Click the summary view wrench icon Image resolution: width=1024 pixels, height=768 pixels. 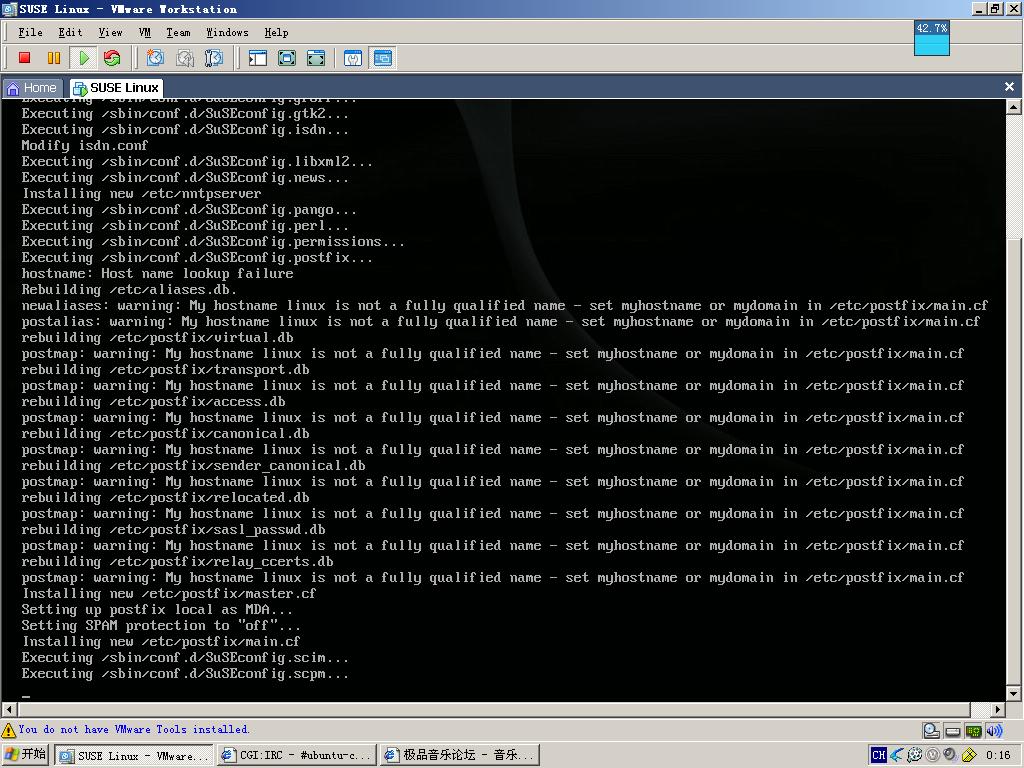coord(353,58)
